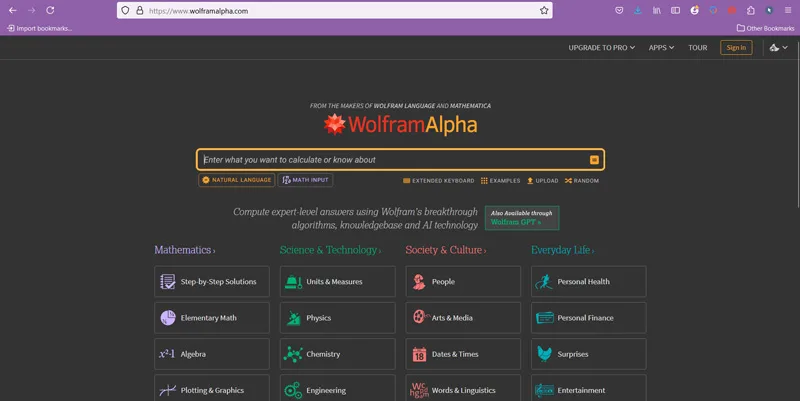The image size is (800, 401).
Task: Switch to Math Input mode
Action: (x=305, y=180)
